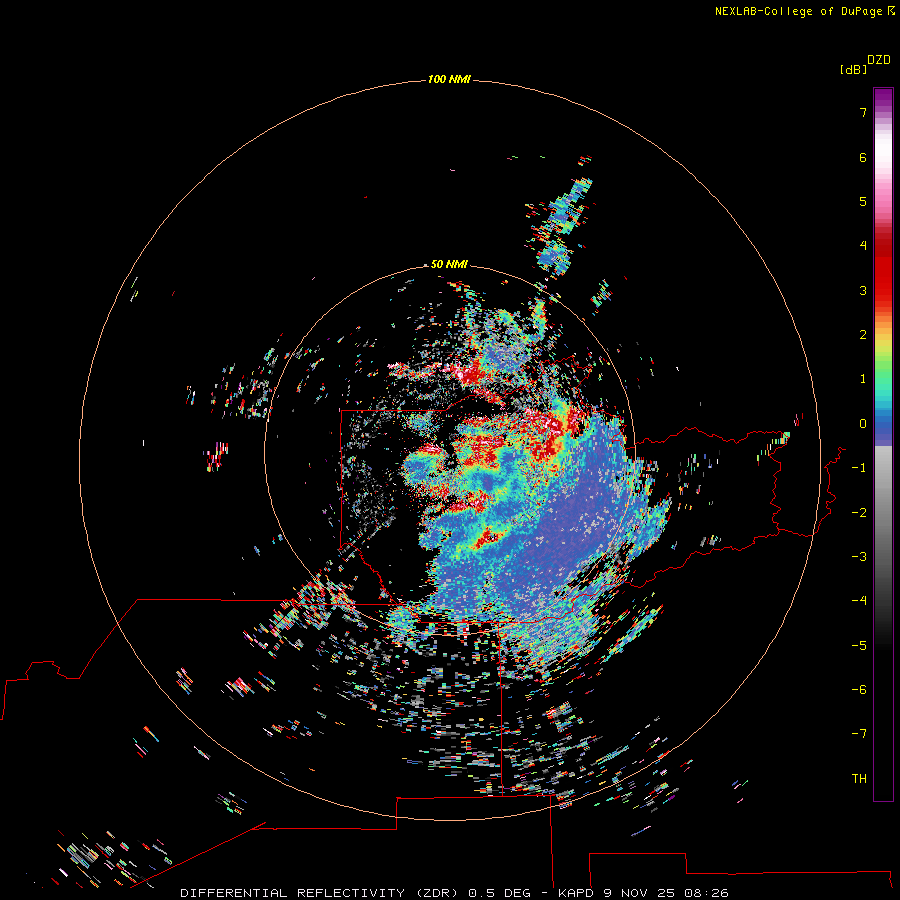
Task: Click the -7 value on color scale
Action: click(859, 734)
